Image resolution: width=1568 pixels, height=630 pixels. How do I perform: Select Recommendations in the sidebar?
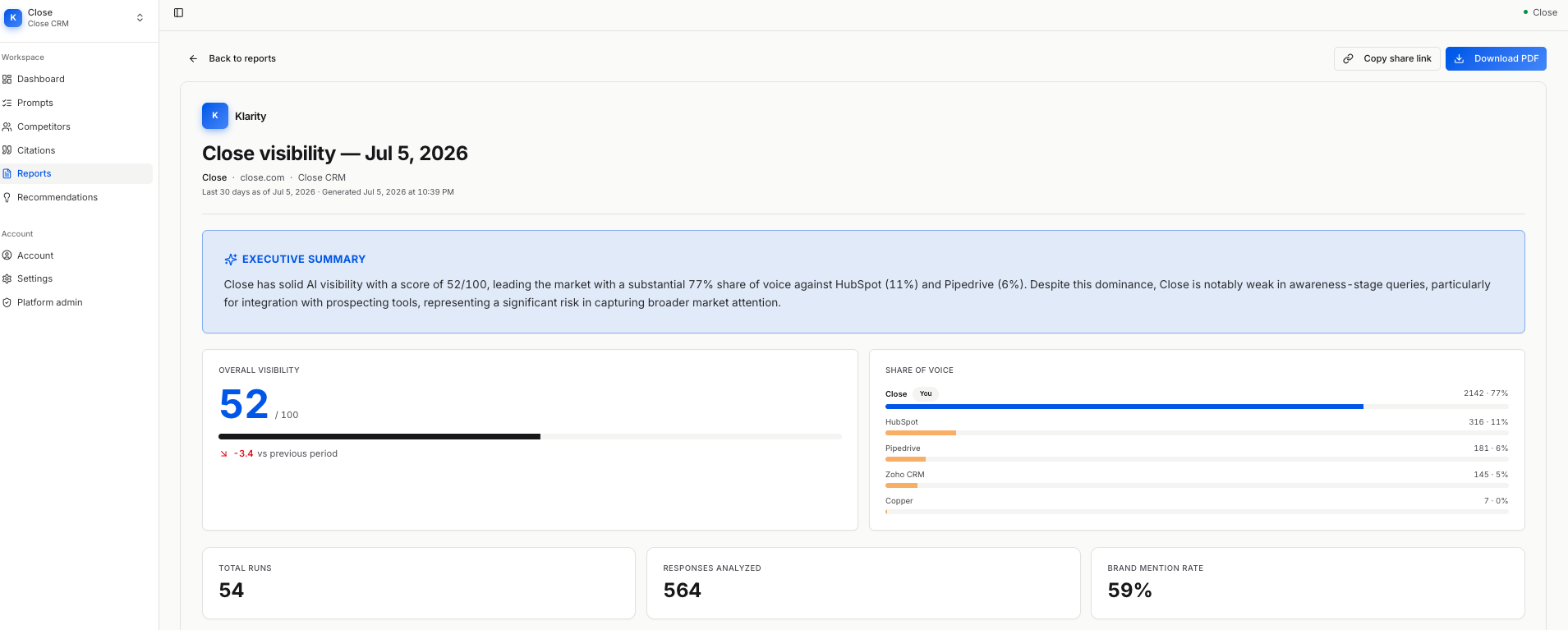[x=76, y=197]
